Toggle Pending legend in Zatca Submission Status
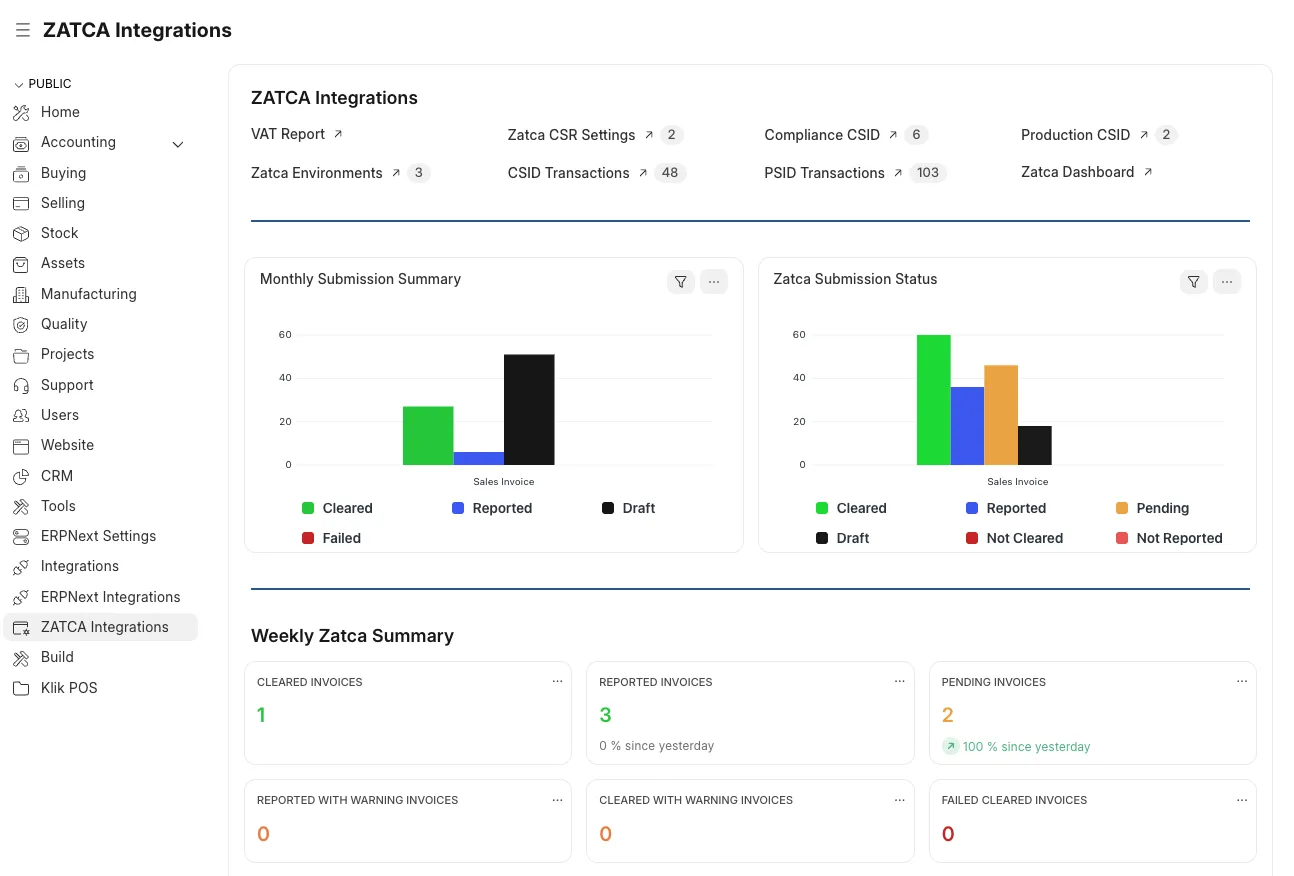The height and width of the screenshot is (876, 1294). pos(1151,508)
